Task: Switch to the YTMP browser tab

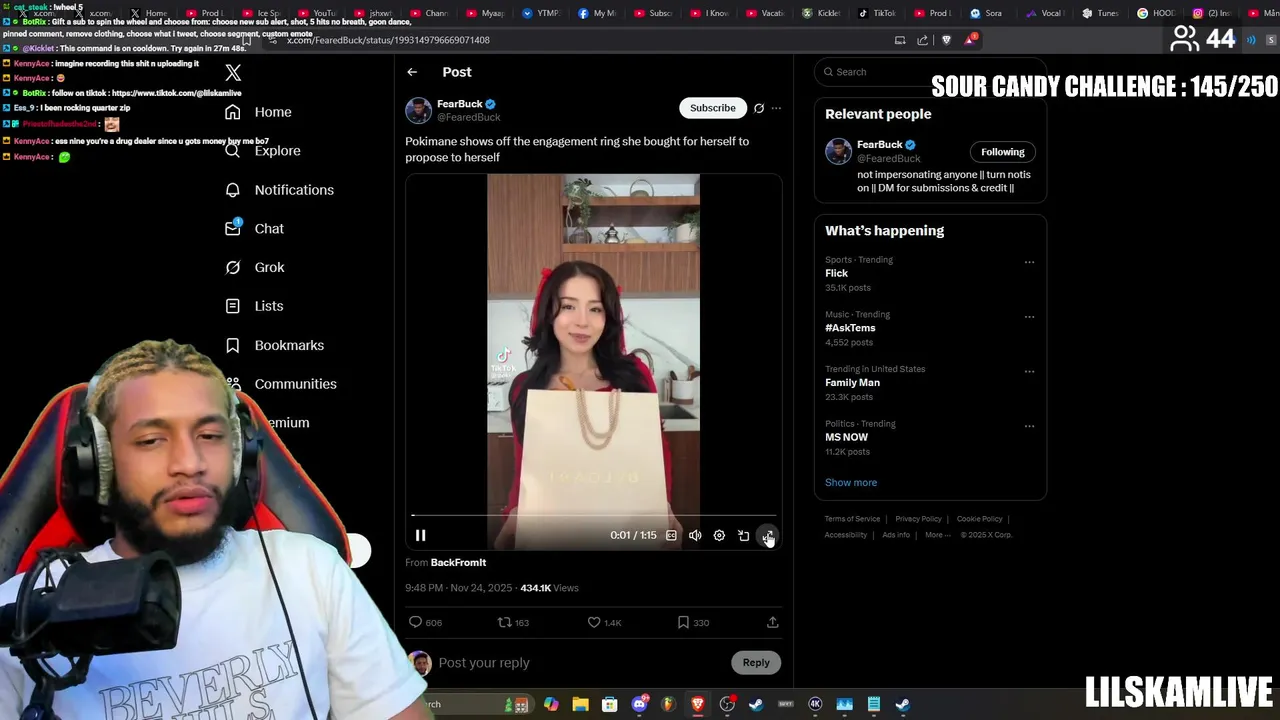Action: 541,13
